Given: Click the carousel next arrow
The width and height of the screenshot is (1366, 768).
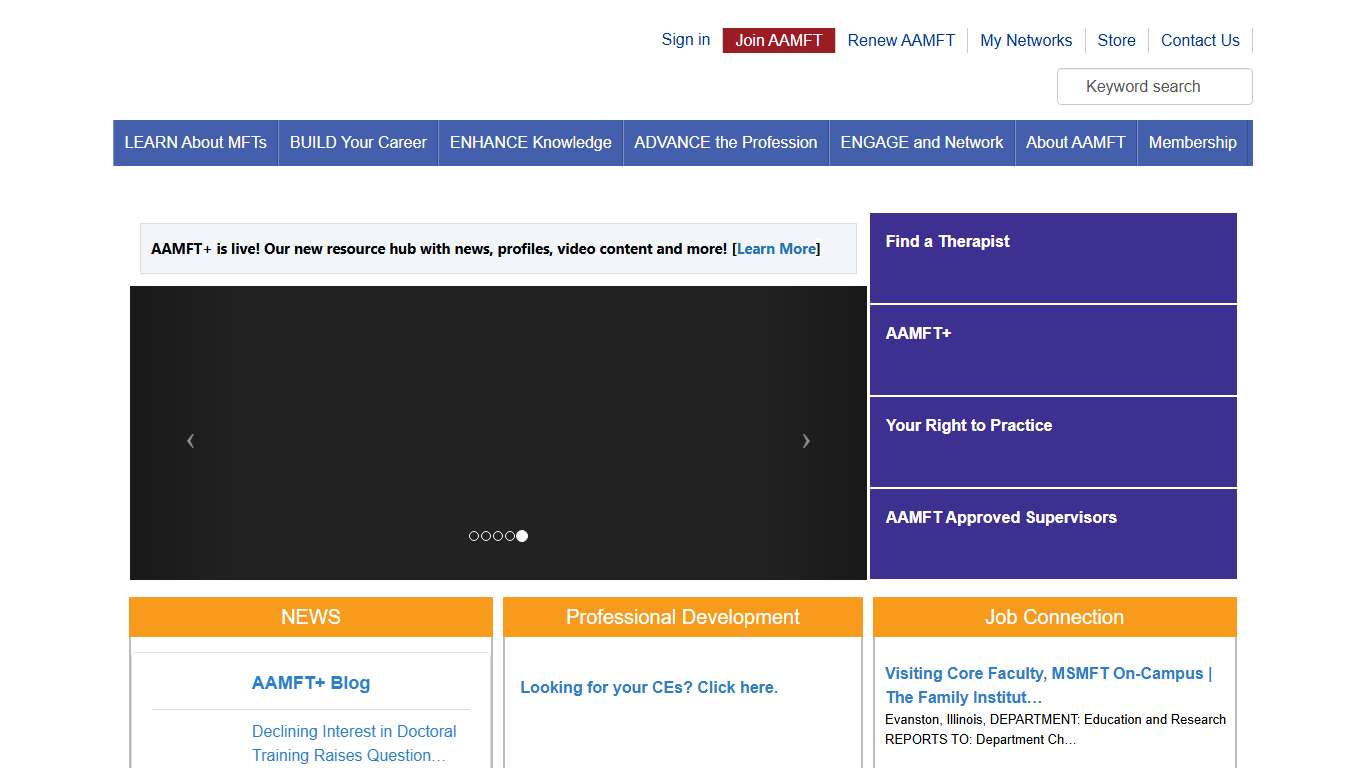Looking at the screenshot, I should click(806, 440).
